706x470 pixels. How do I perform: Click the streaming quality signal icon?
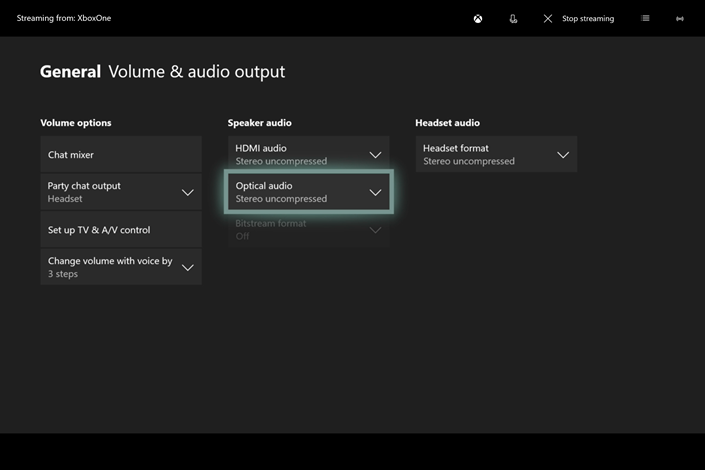[680, 19]
